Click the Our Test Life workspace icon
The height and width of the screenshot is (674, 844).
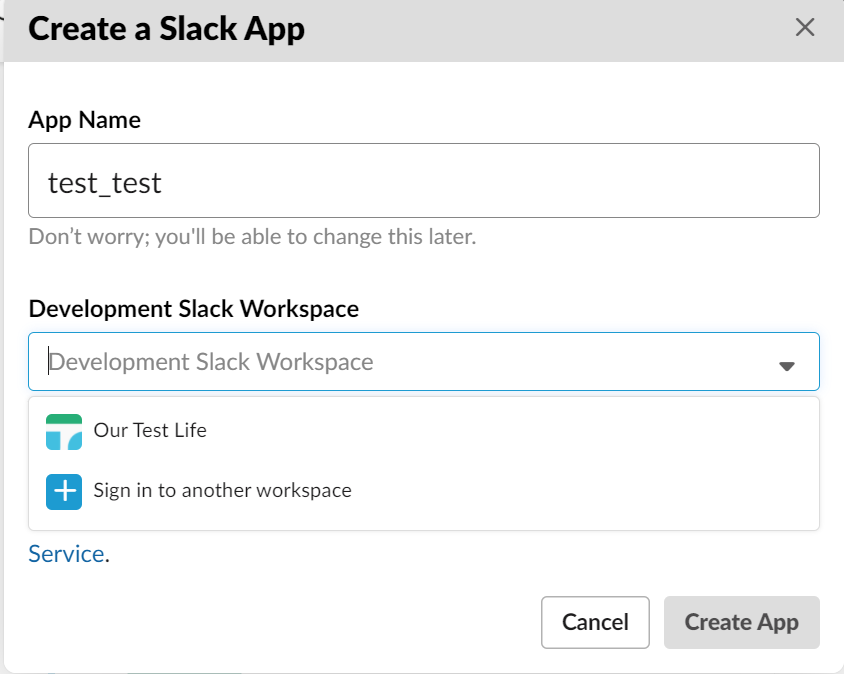click(64, 432)
